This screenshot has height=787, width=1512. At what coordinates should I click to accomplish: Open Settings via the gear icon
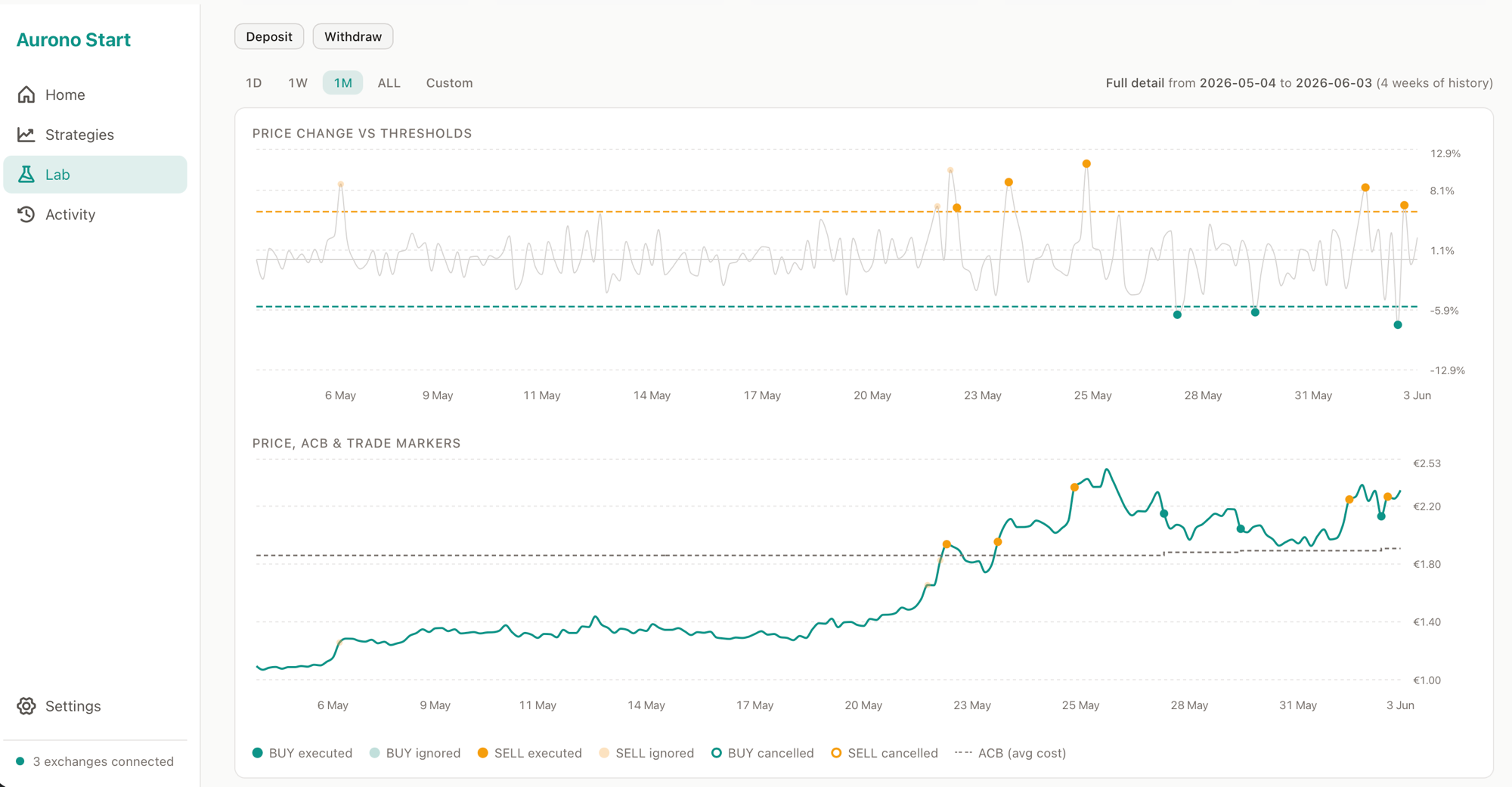click(26, 706)
